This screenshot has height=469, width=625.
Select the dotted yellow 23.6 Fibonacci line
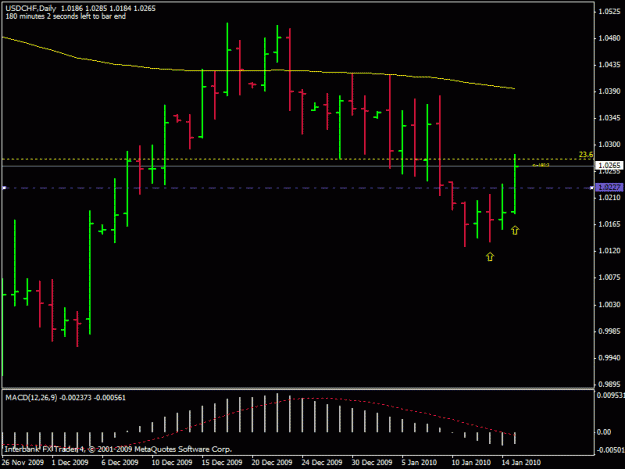click(x=298, y=159)
